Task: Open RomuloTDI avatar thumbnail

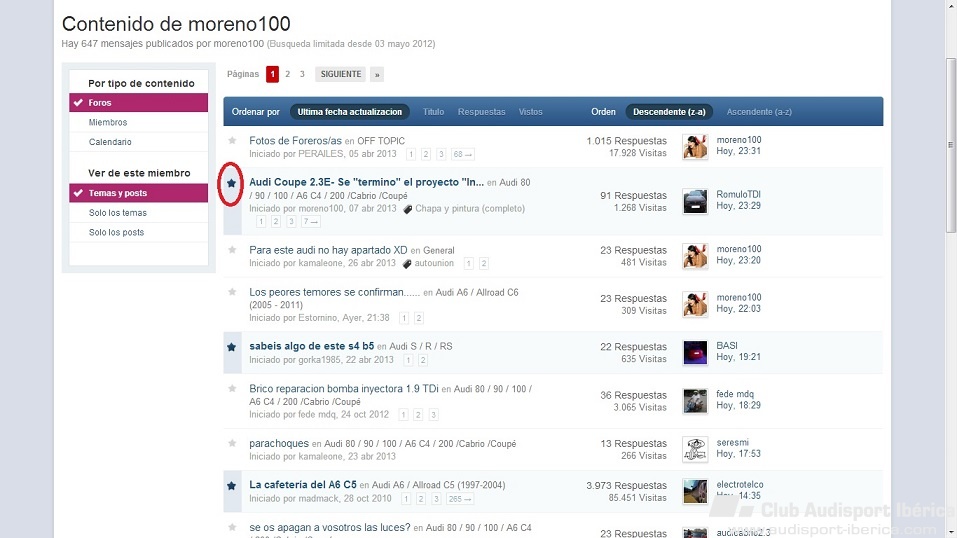Action: tap(695, 202)
